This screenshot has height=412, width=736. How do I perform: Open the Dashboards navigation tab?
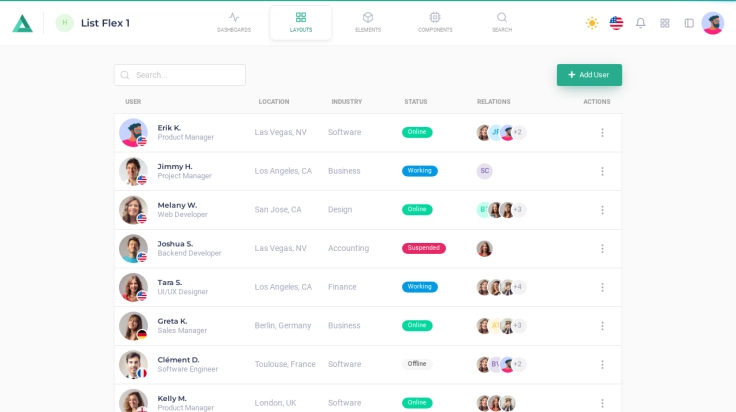pyautogui.click(x=234, y=22)
